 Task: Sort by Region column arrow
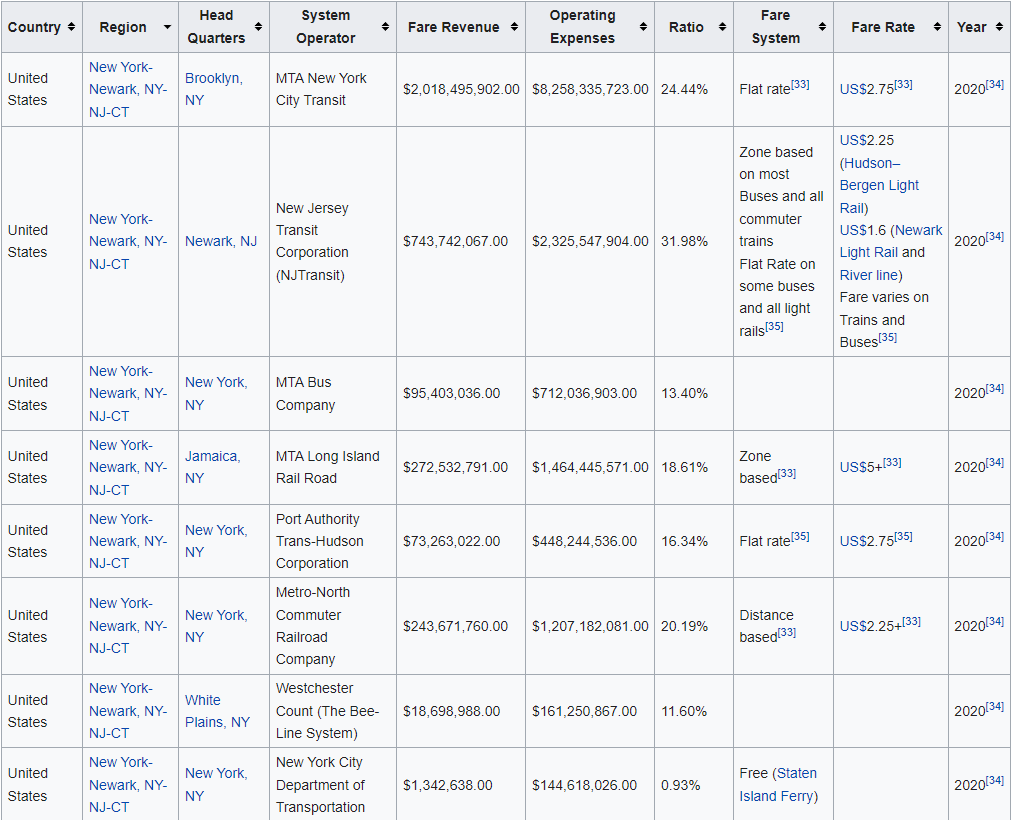(167, 27)
